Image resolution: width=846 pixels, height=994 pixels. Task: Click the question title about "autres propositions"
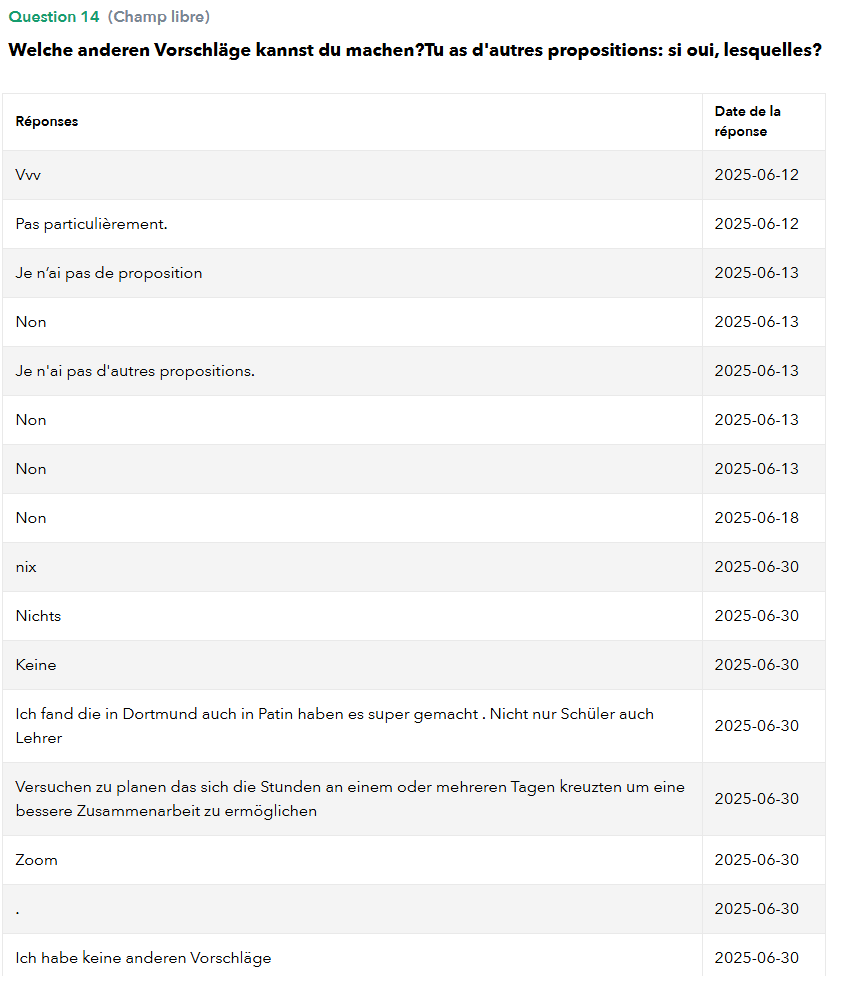pyautogui.click(x=415, y=50)
